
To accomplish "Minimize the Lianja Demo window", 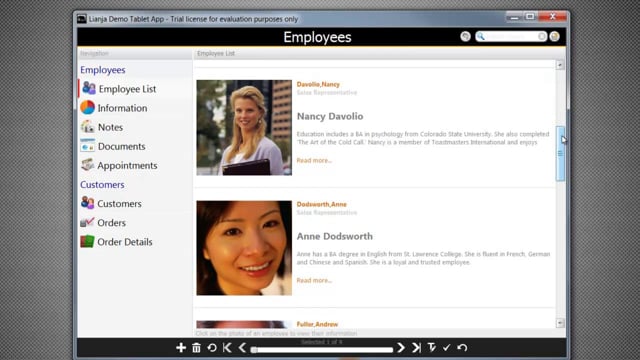I will (514, 17).
